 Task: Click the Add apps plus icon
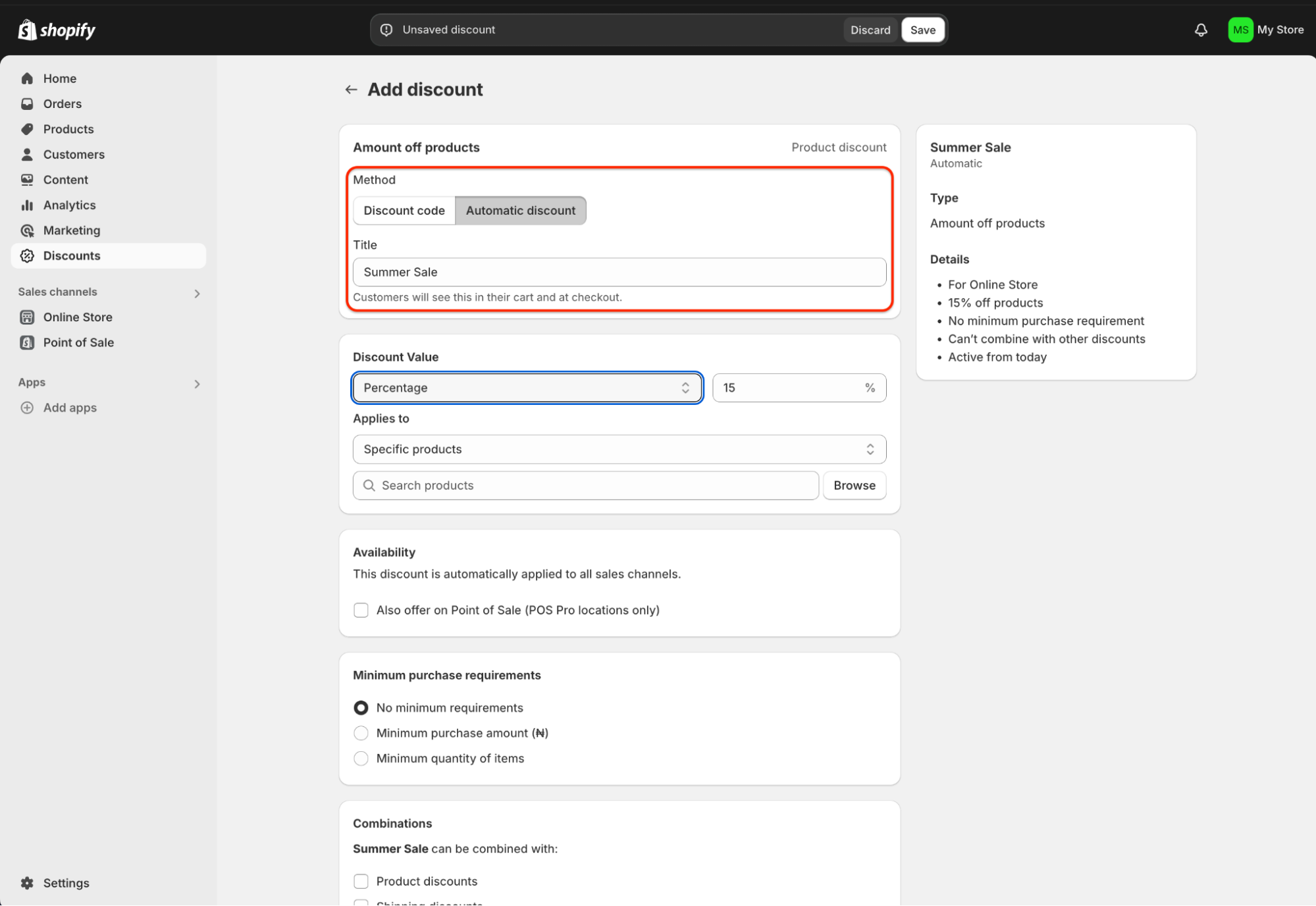click(27, 408)
